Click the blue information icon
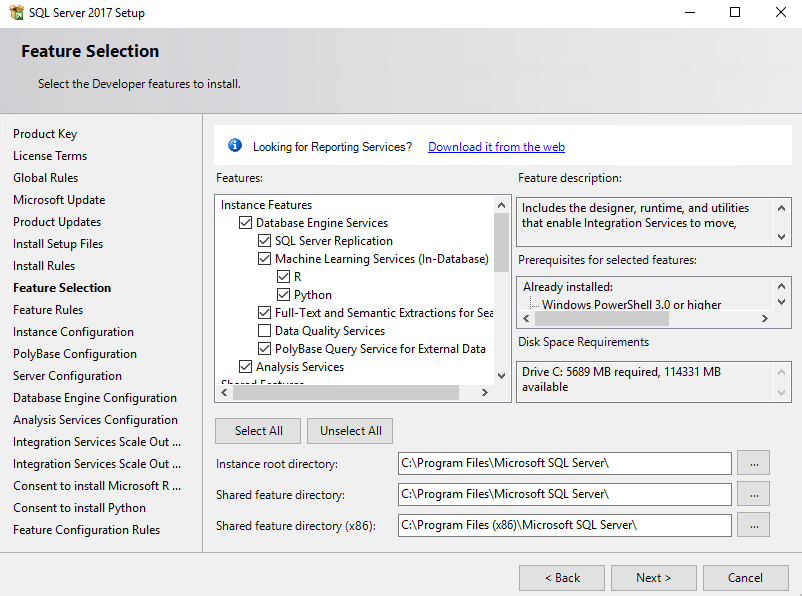Viewport: 802px width, 596px height. coord(235,145)
